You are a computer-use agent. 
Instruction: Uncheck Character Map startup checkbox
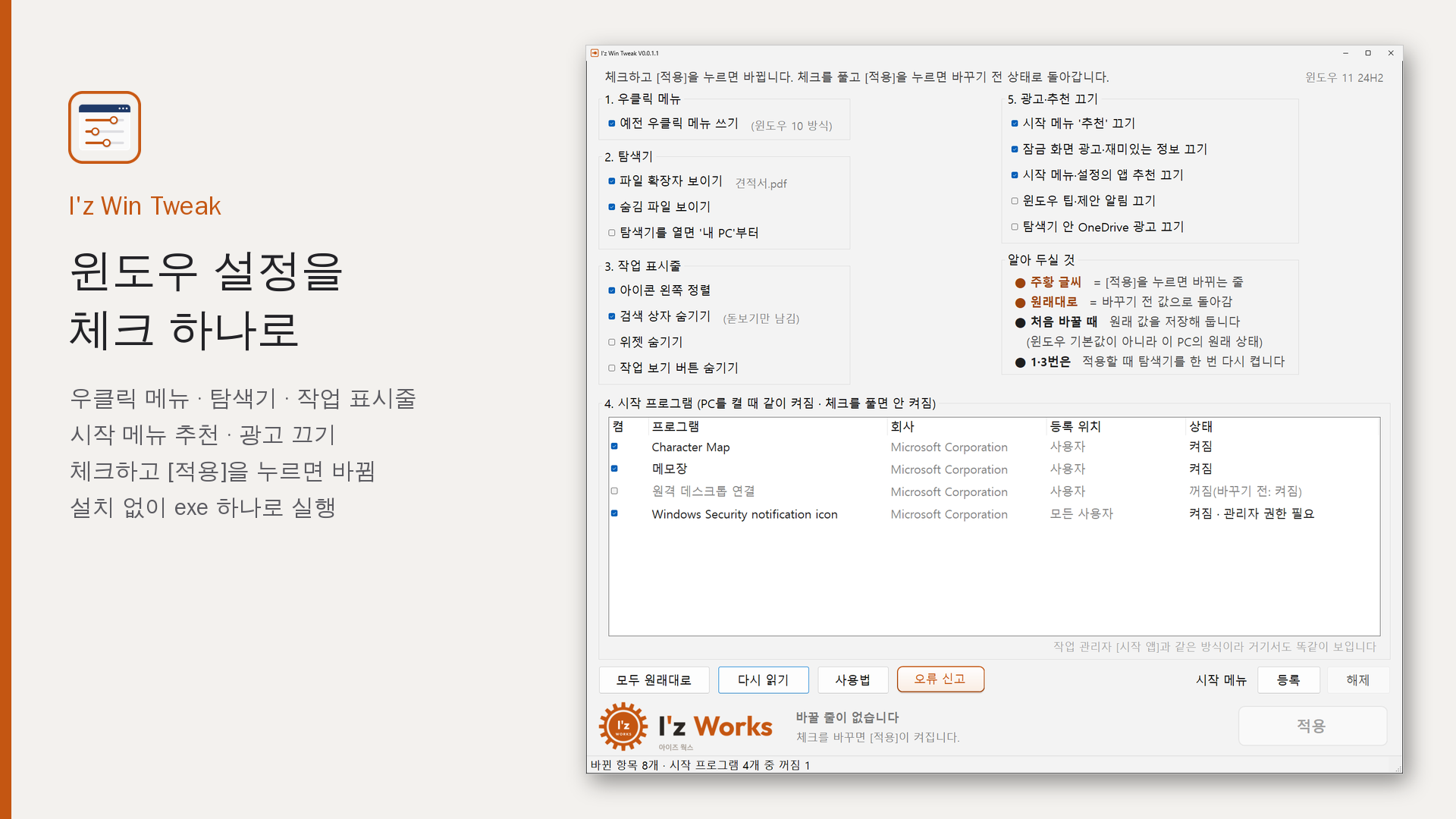tap(614, 447)
